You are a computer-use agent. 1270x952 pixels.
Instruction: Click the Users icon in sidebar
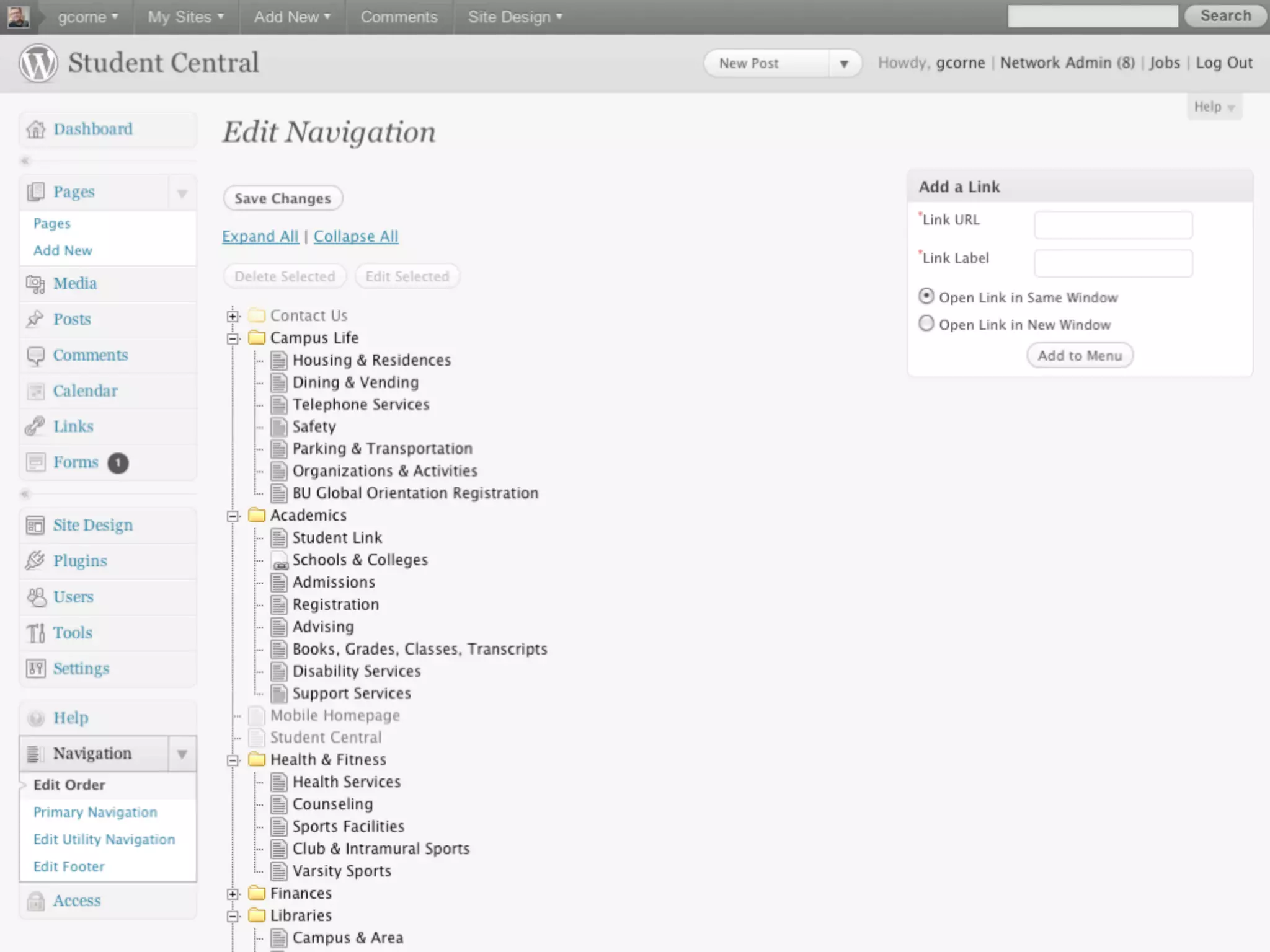[36, 597]
